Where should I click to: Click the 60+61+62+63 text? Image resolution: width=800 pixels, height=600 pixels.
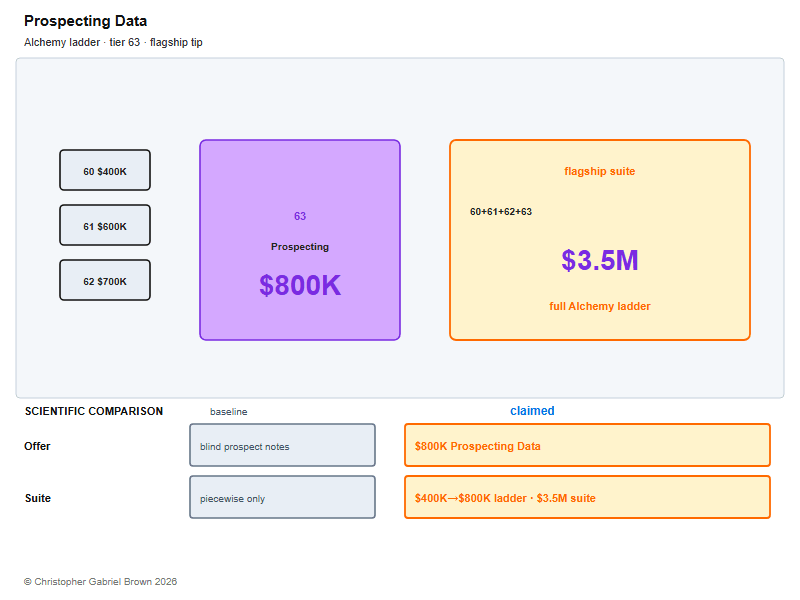pyautogui.click(x=501, y=212)
